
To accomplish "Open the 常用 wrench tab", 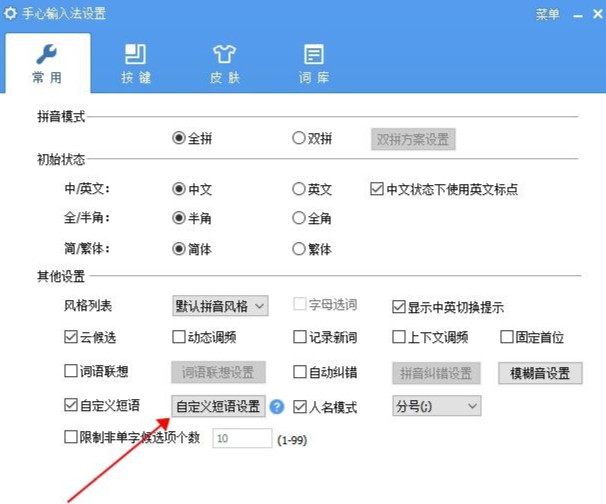I will click(x=47, y=62).
